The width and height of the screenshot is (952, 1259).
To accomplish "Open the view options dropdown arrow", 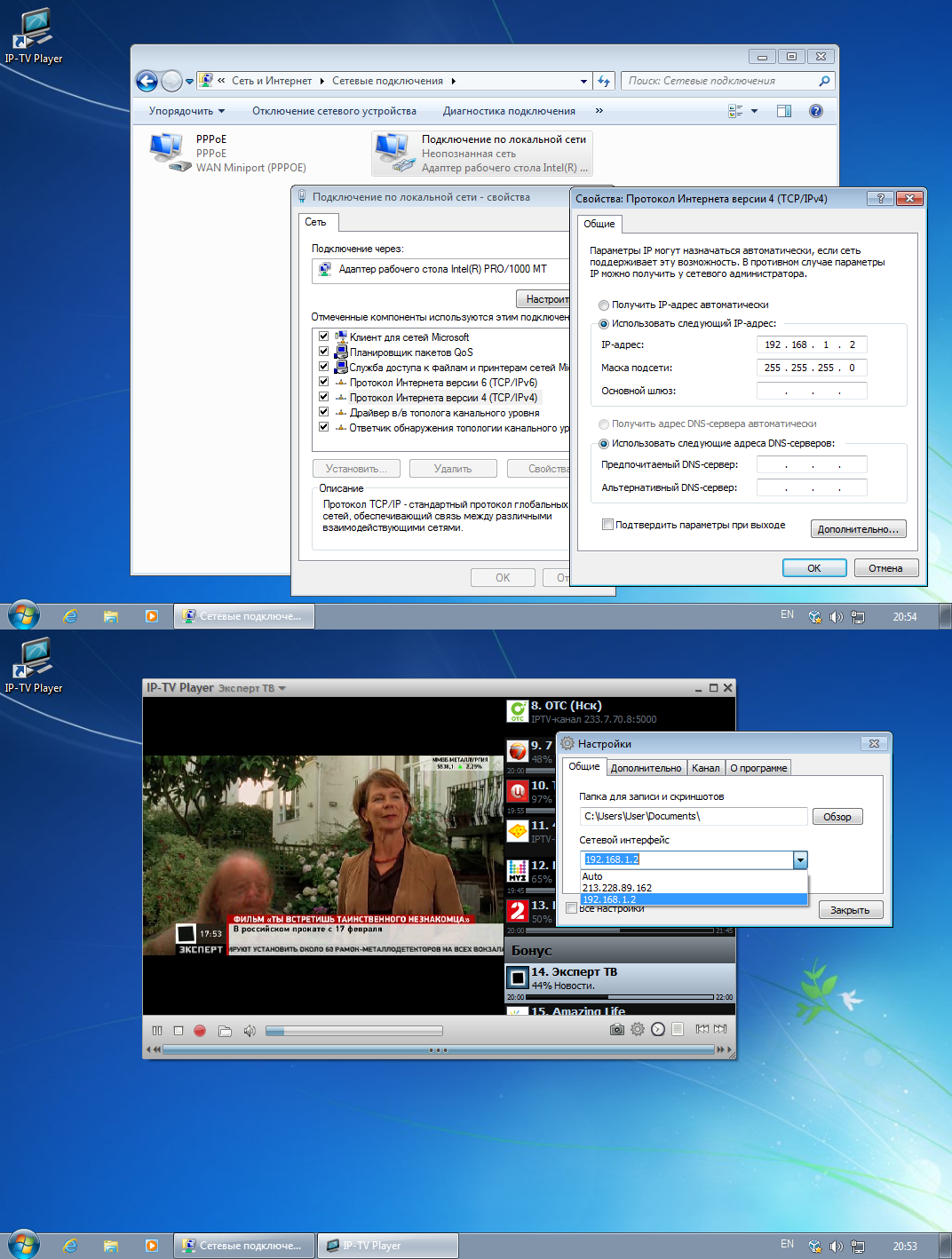I will pyautogui.click(x=755, y=111).
